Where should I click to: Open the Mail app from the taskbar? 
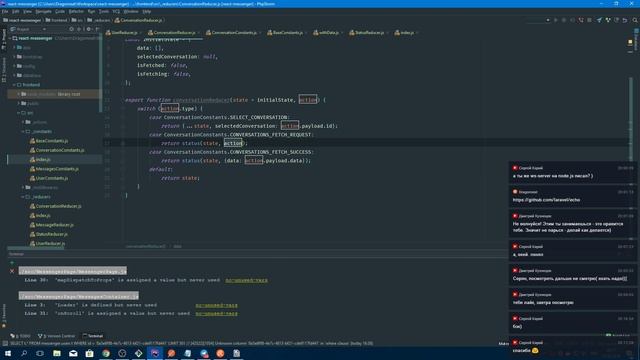coord(73,353)
